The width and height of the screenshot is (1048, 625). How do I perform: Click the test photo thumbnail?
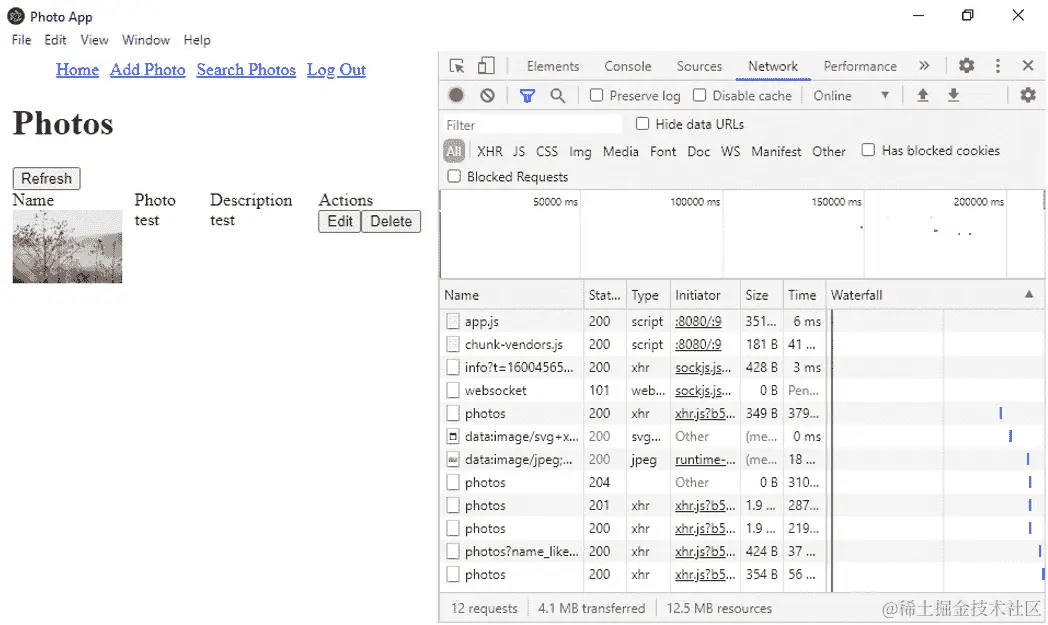coord(68,247)
